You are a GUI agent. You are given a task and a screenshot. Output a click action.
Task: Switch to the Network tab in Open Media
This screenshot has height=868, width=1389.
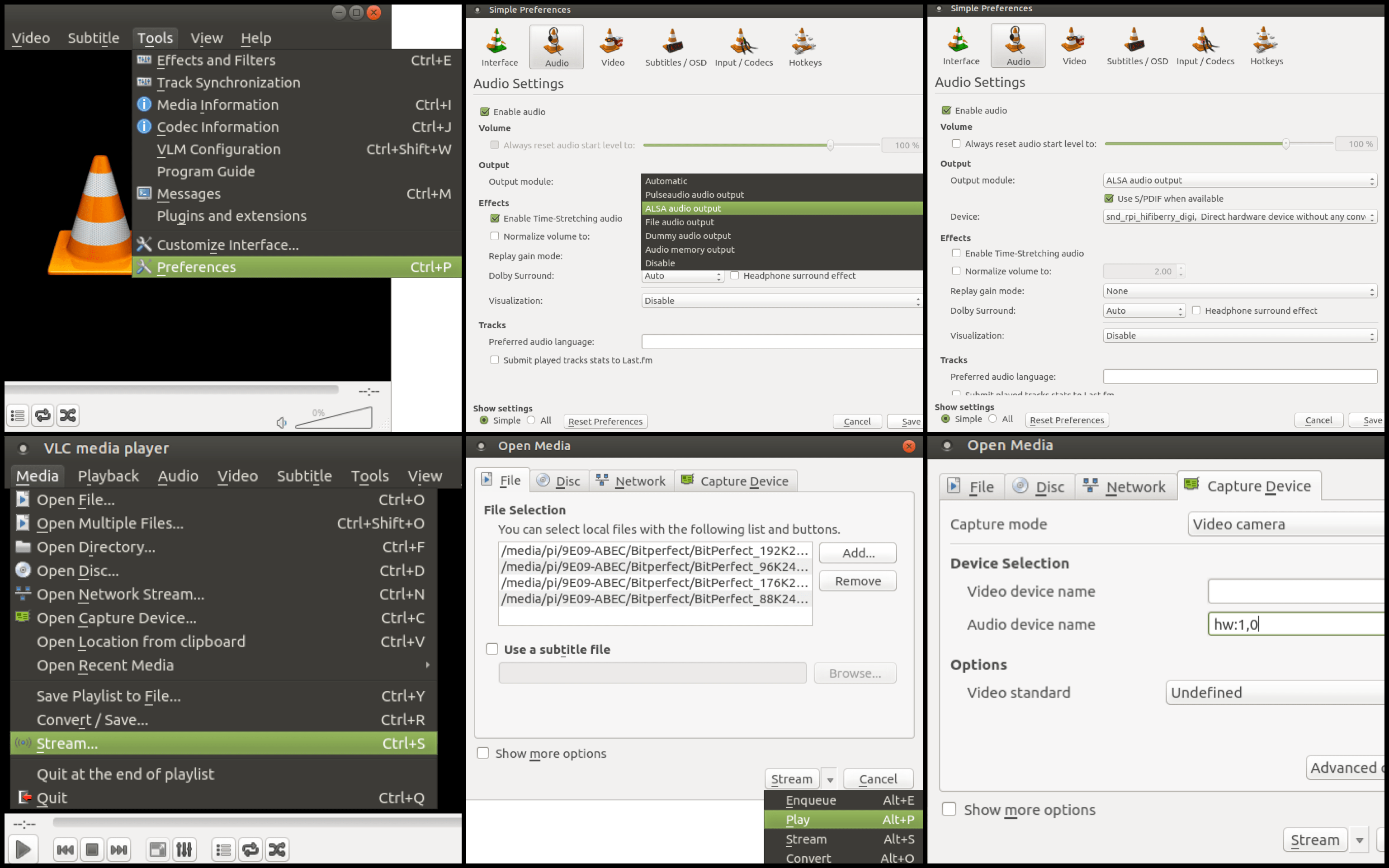click(x=631, y=481)
